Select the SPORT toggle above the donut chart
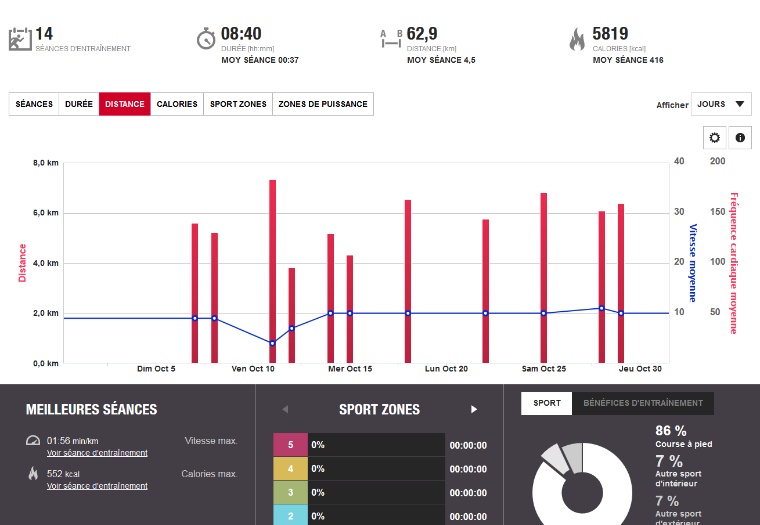Image resolution: width=760 pixels, height=525 pixels. tap(547, 403)
